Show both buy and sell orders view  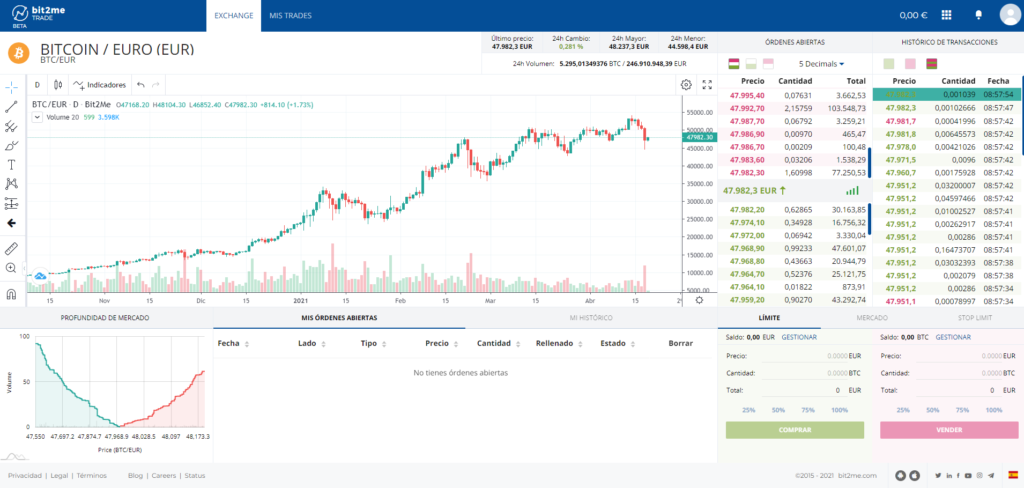(733, 64)
